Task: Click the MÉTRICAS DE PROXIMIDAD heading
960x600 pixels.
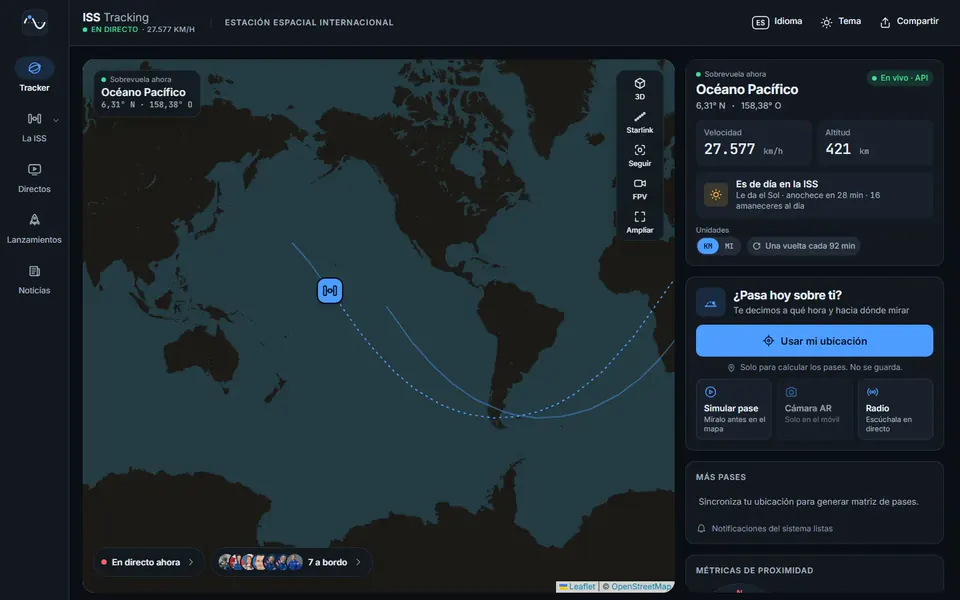Action: 754,571
